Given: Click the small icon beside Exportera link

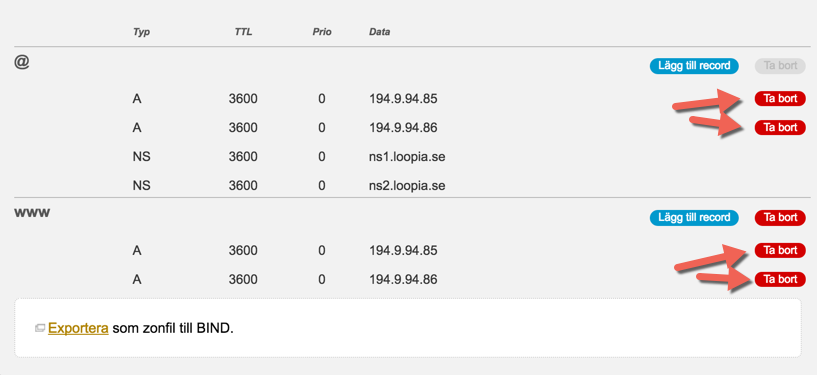Looking at the screenshot, I should tap(40, 329).
